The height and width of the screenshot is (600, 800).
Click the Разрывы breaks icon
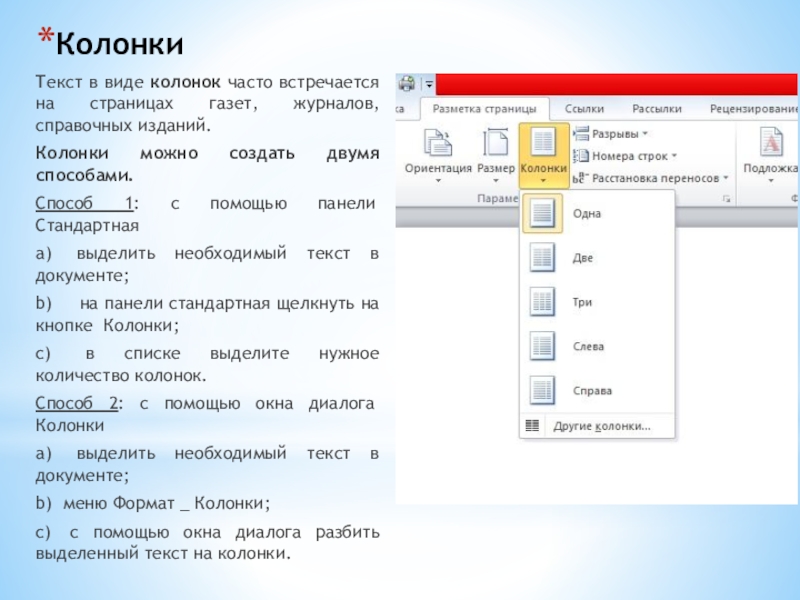581,134
